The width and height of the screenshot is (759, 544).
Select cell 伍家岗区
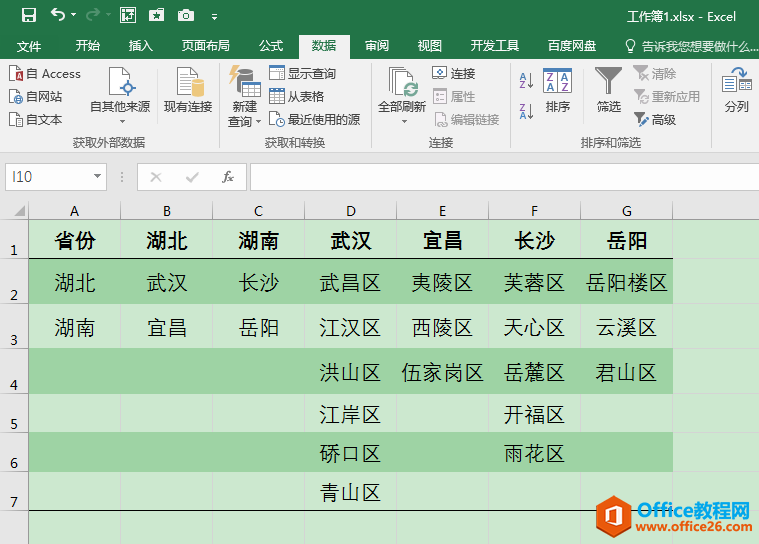442,372
